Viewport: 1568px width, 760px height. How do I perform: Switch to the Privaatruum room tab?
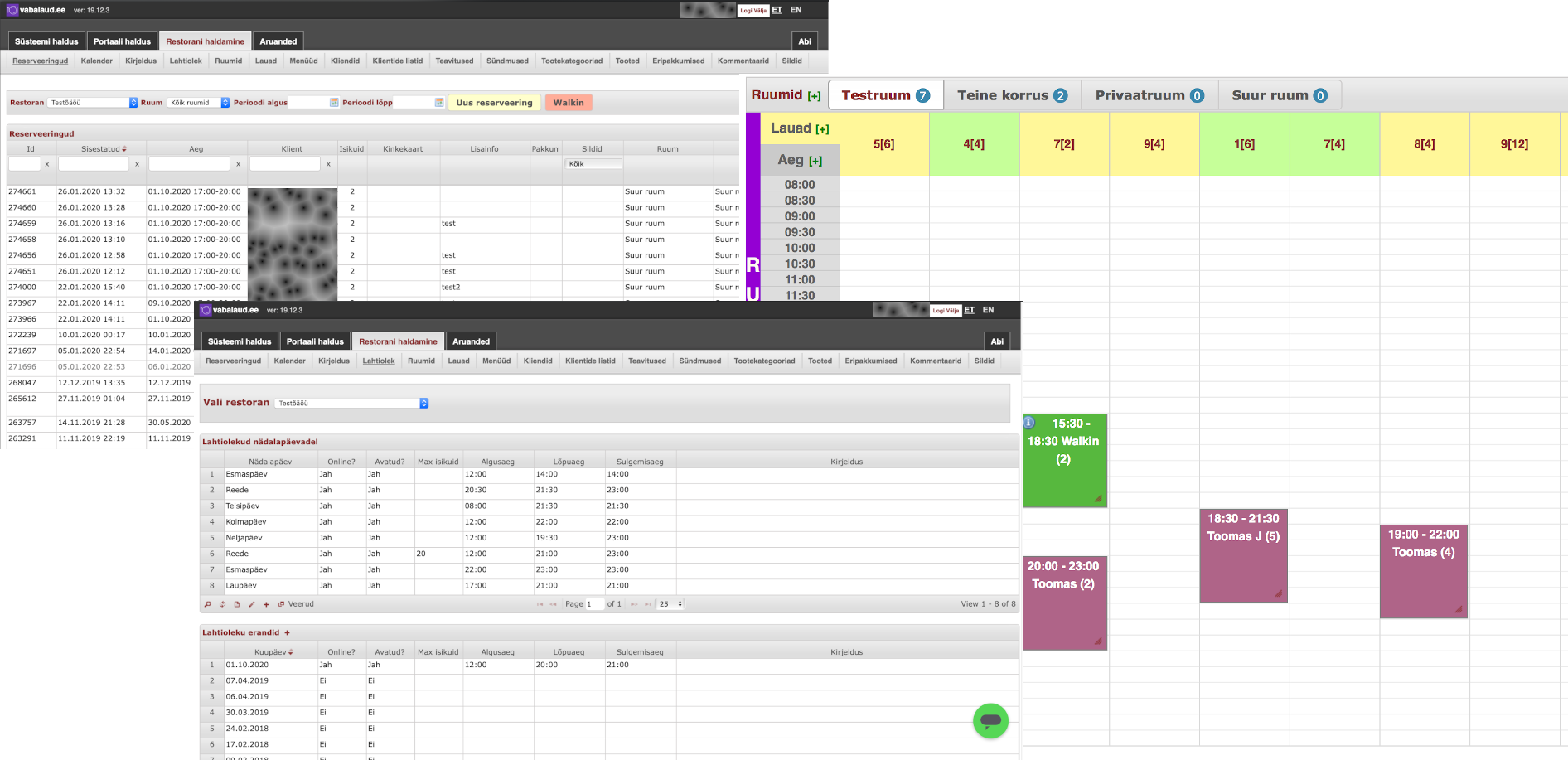coord(1149,95)
